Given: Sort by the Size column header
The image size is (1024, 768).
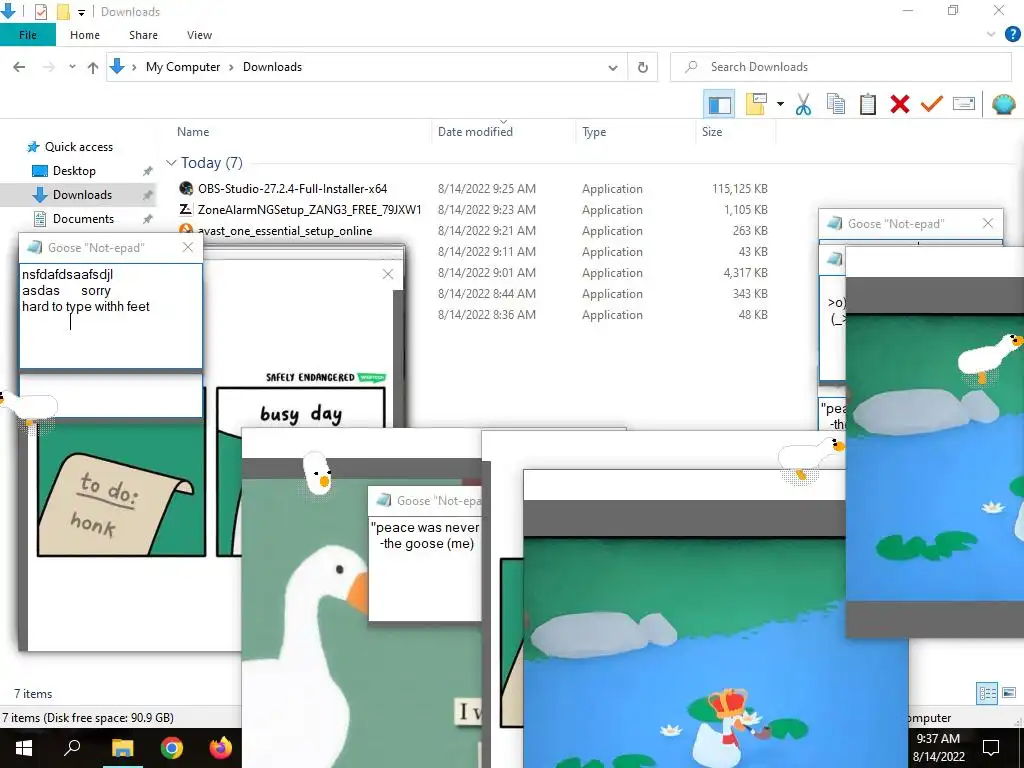Looking at the screenshot, I should pyautogui.click(x=712, y=132).
